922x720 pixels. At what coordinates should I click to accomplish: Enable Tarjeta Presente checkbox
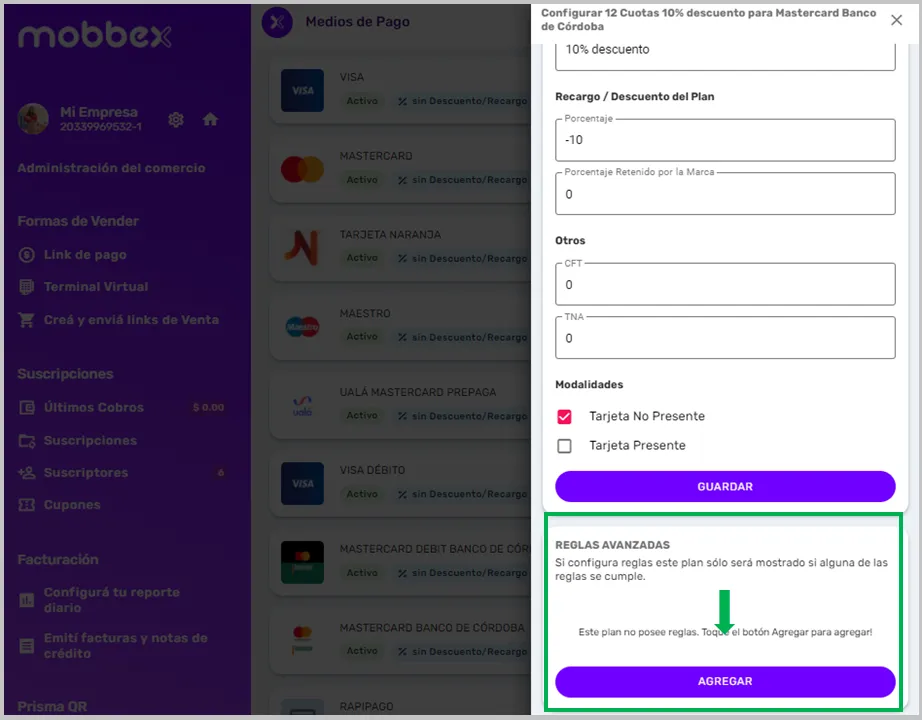pyautogui.click(x=564, y=446)
